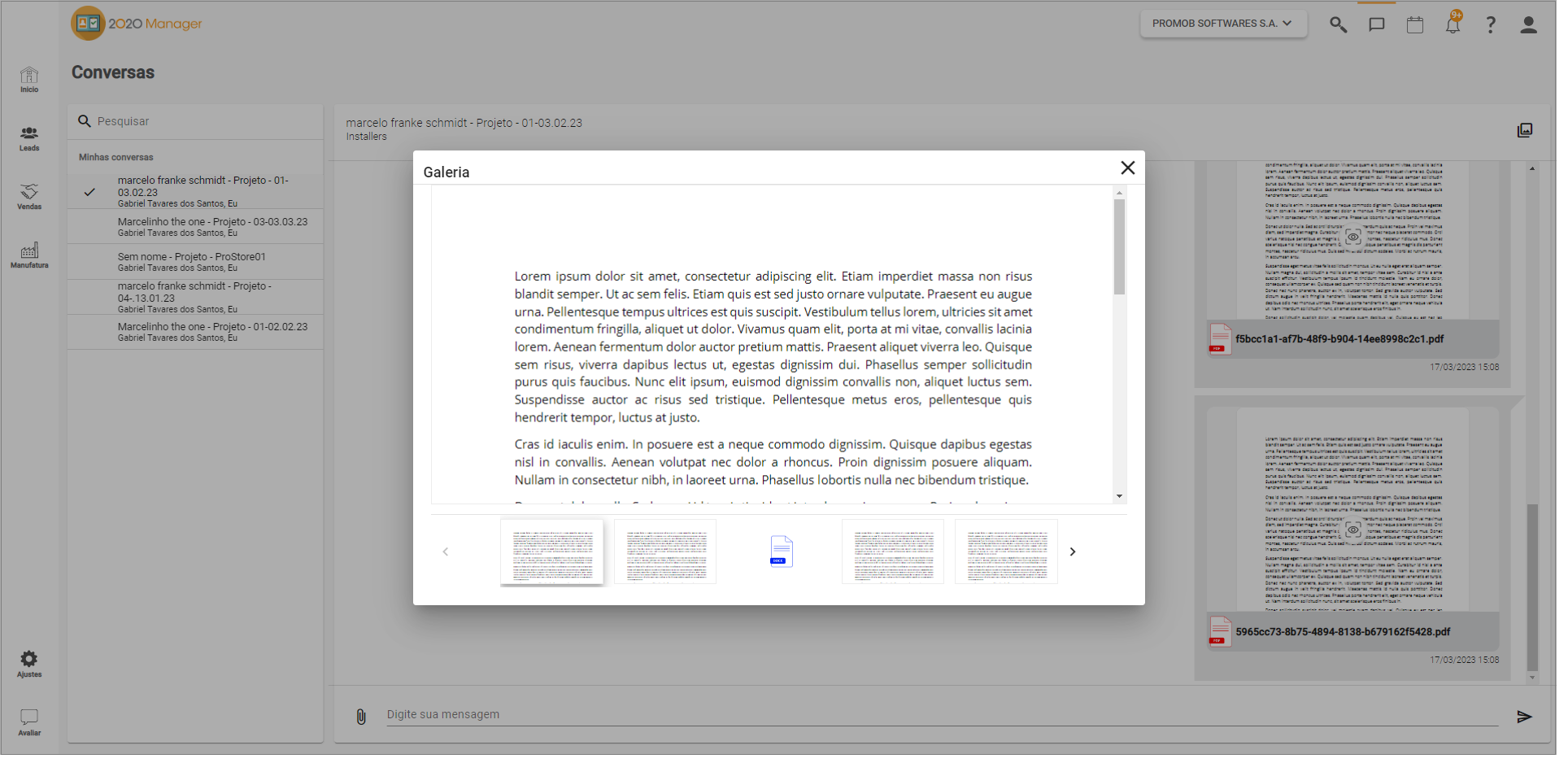
Task: Click the Digite sua mensagem input
Action: 942,715
